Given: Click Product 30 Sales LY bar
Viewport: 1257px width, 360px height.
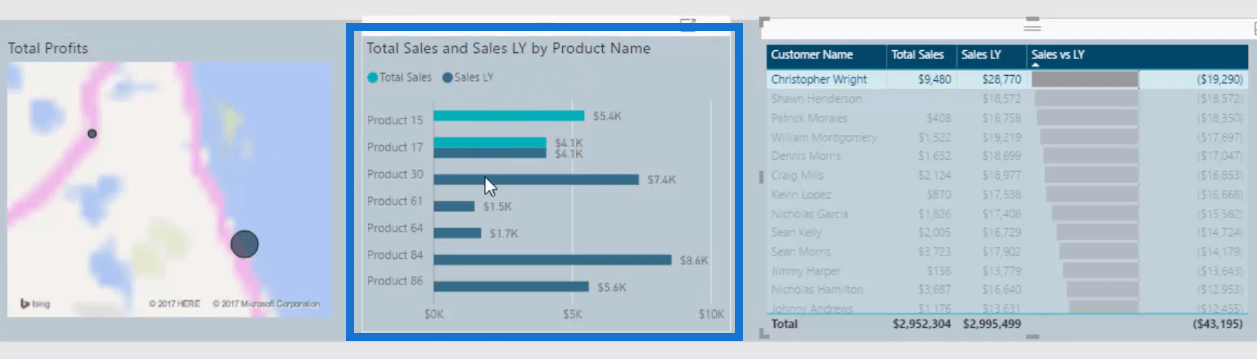Looking at the screenshot, I should tap(536, 180).
